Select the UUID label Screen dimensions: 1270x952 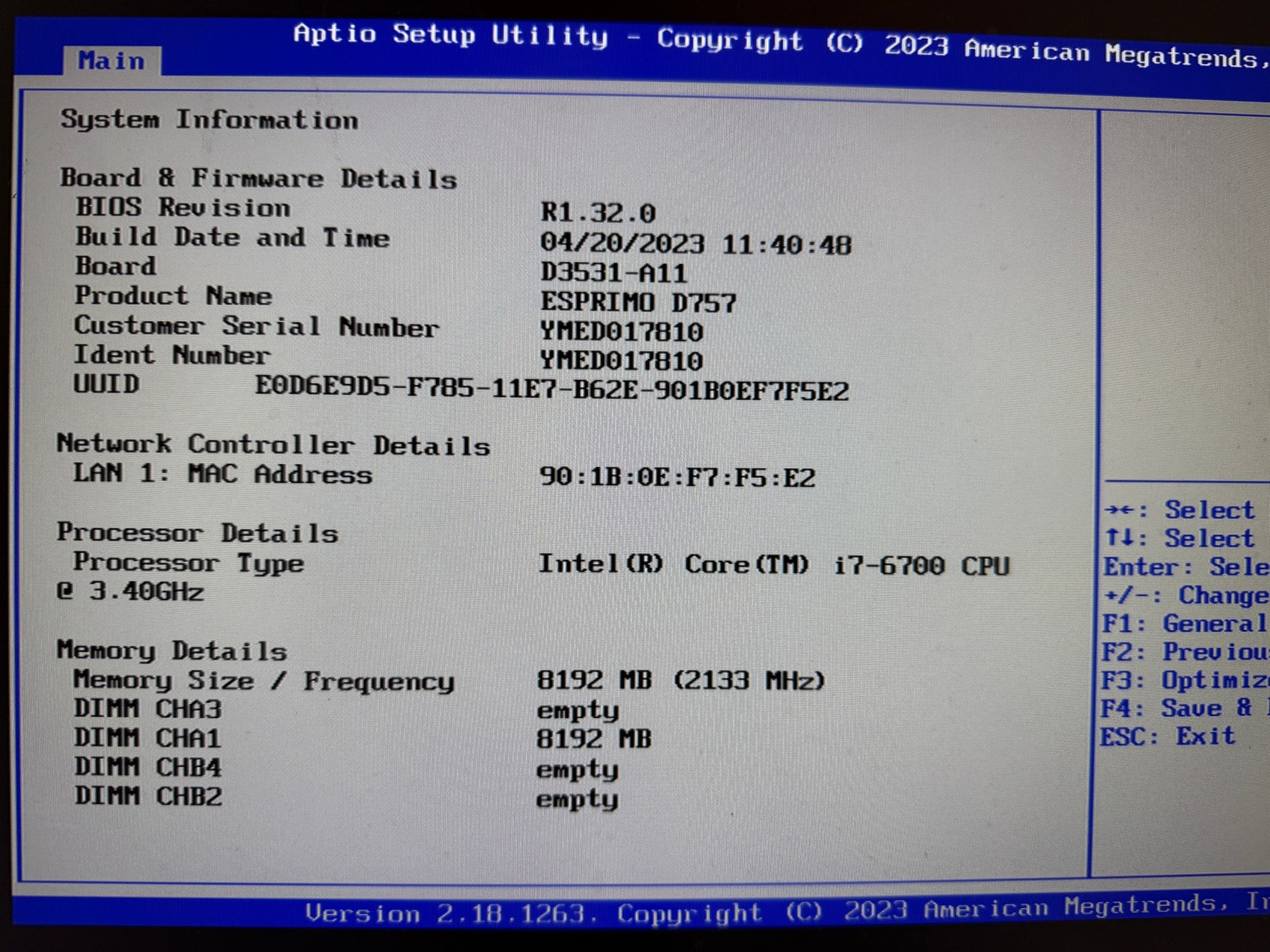pyautogui.click(x=106, y=383)
